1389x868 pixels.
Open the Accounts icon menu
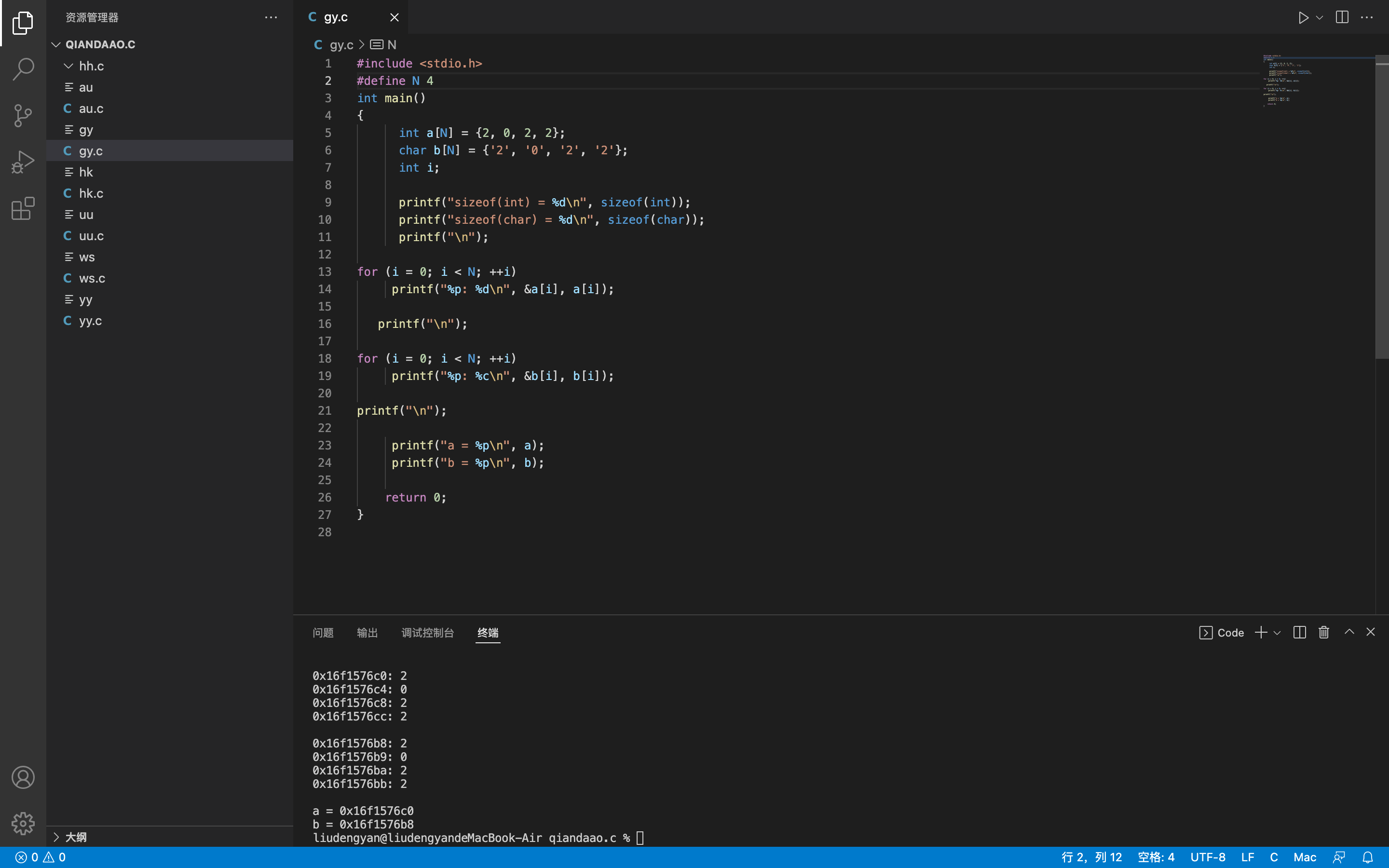click(x=23, y=777)
